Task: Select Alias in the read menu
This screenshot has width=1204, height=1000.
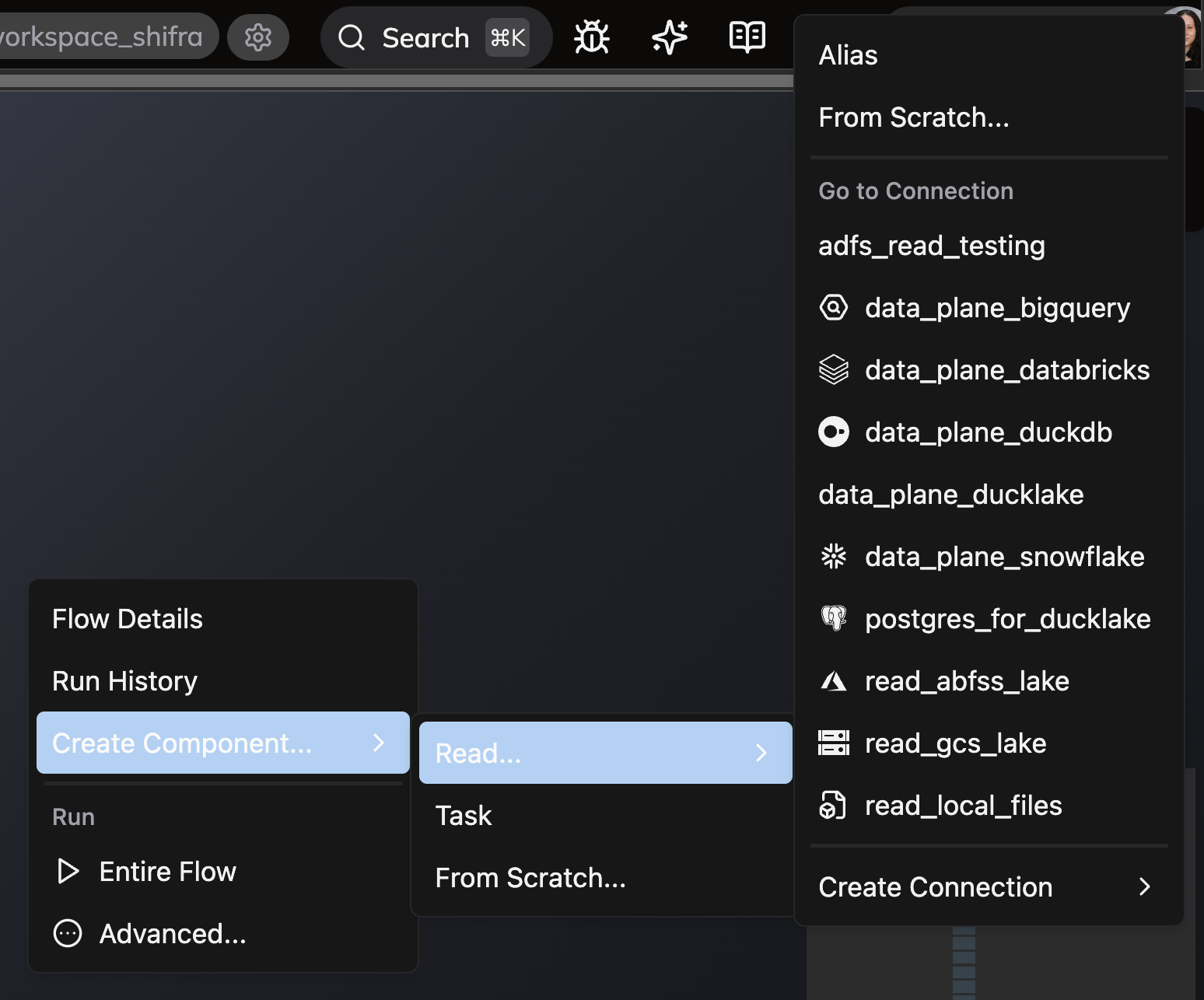Action: 989,55
